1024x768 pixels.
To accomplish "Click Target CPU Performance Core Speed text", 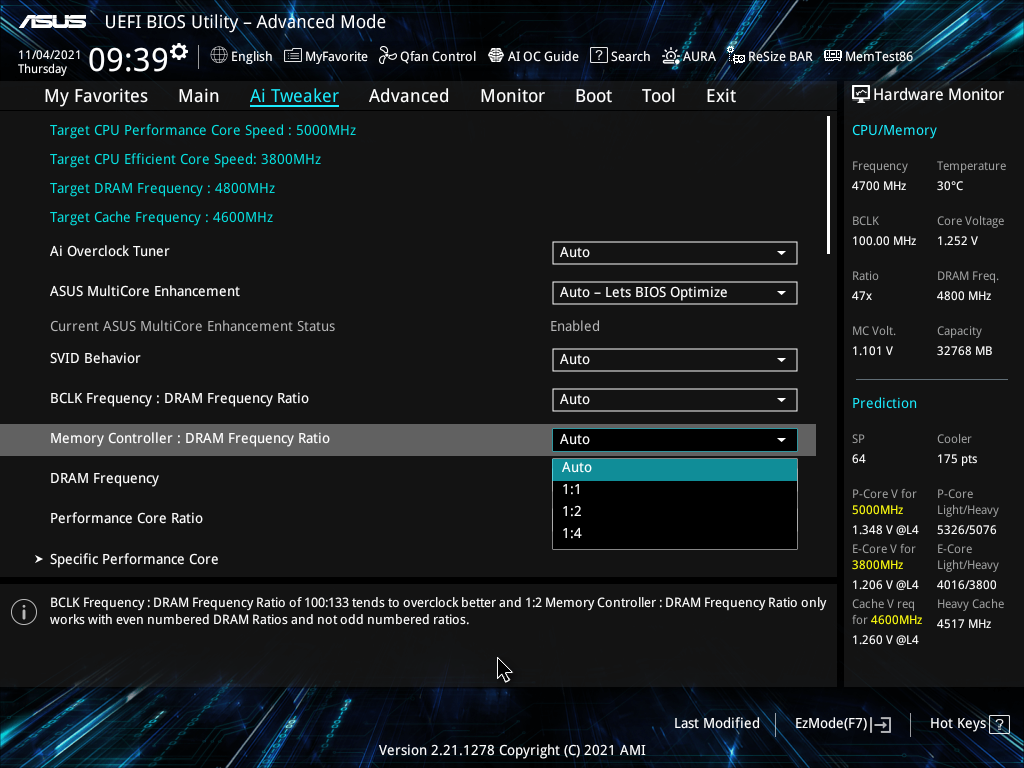I will click(203, 131).
